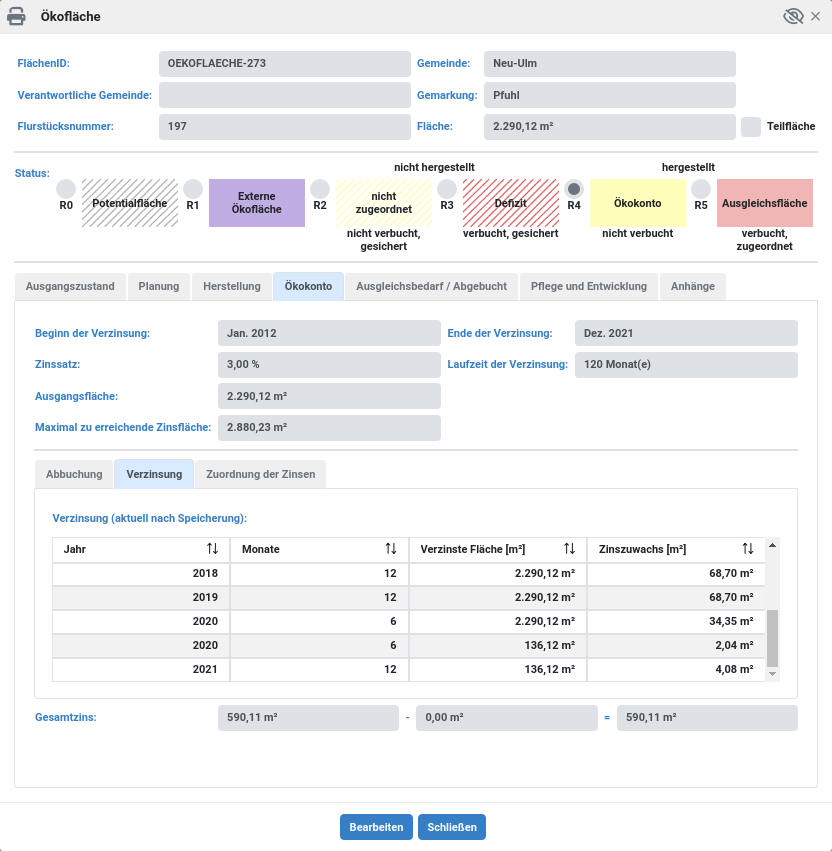Click the printer icon in the header
The height and width of the screenshot is (851, 832).
point(17,16)
